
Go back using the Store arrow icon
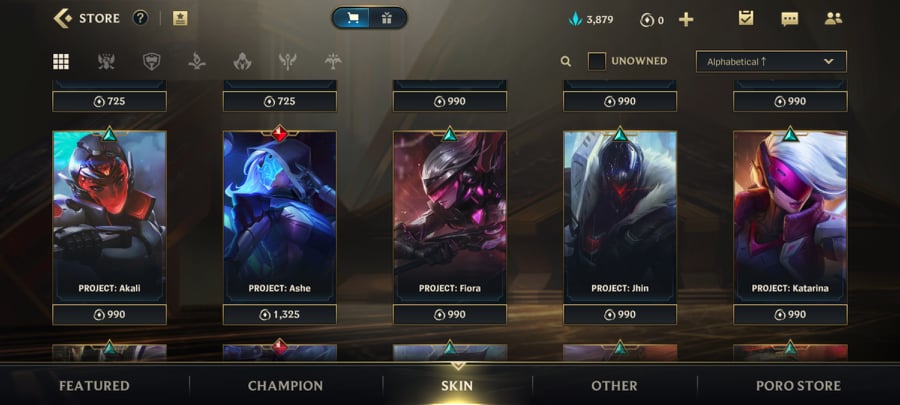tap(63, 18)
